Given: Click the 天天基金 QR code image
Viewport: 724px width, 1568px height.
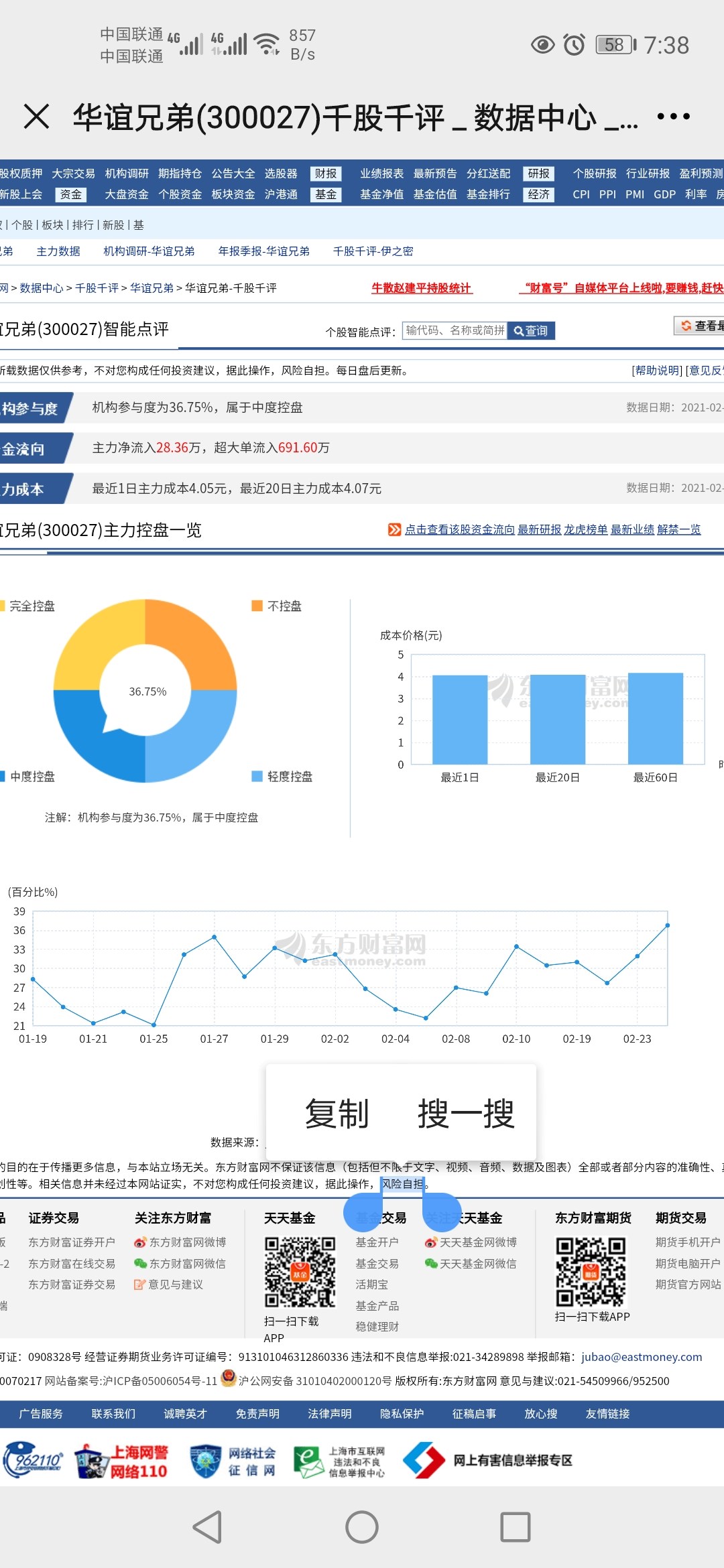Looking at the screenshot, I should pyautogui.click(x=300, y=1272).
